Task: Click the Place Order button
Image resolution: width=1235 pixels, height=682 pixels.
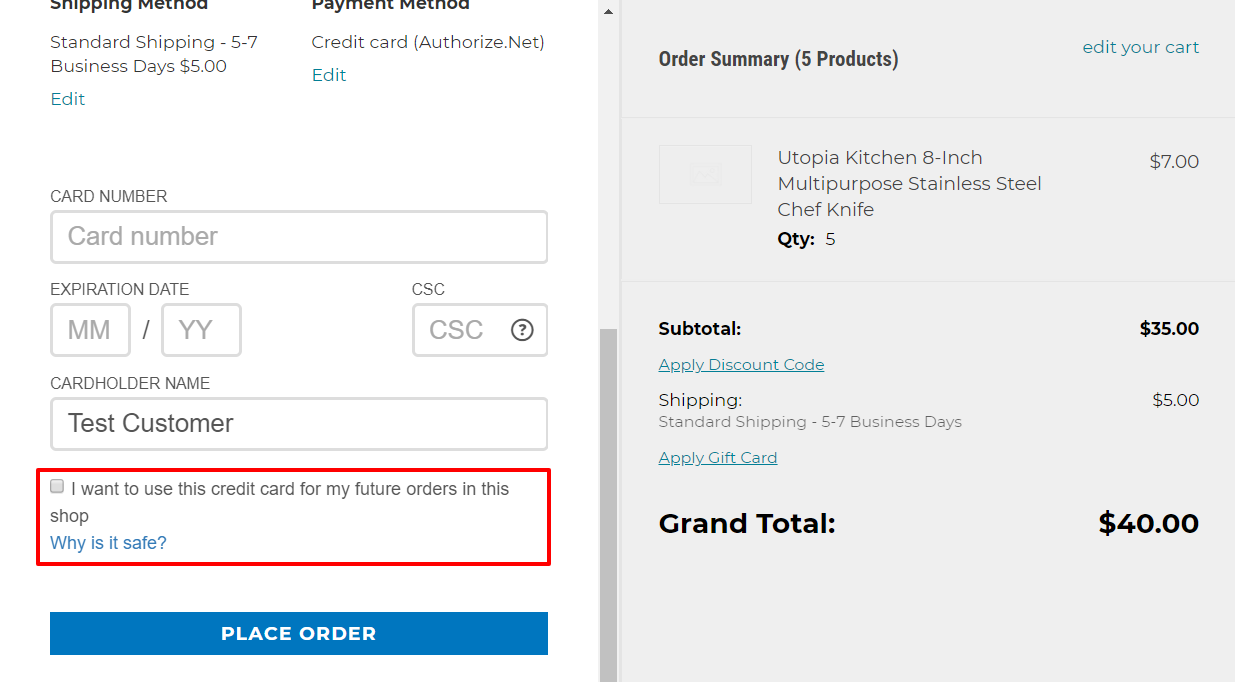Action: [x=299, y=634]
